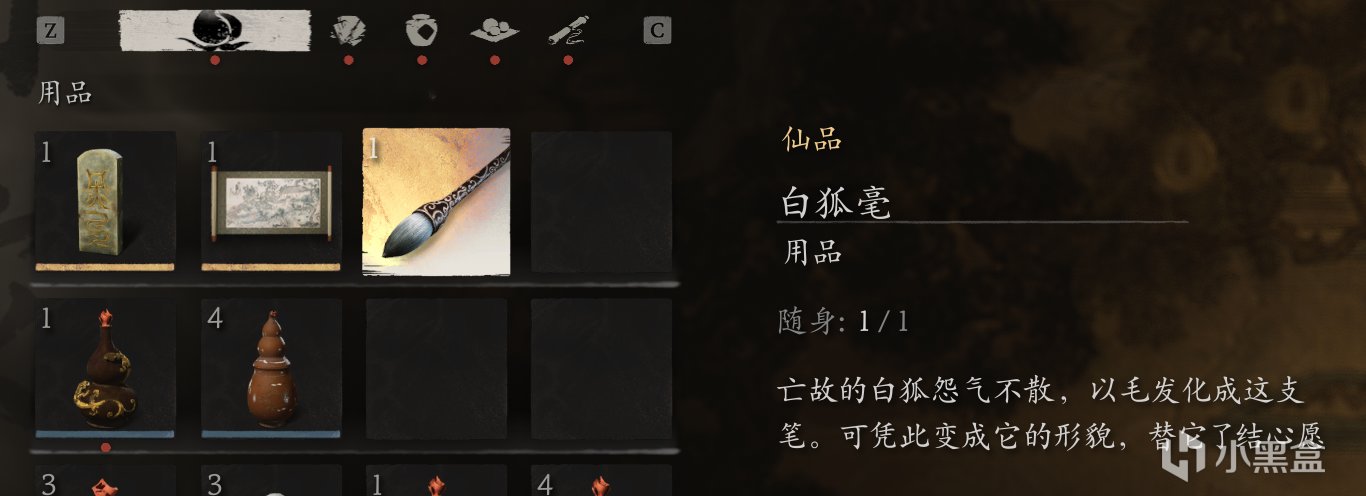
Task: Open the scroll category tab
Action: 567,31
